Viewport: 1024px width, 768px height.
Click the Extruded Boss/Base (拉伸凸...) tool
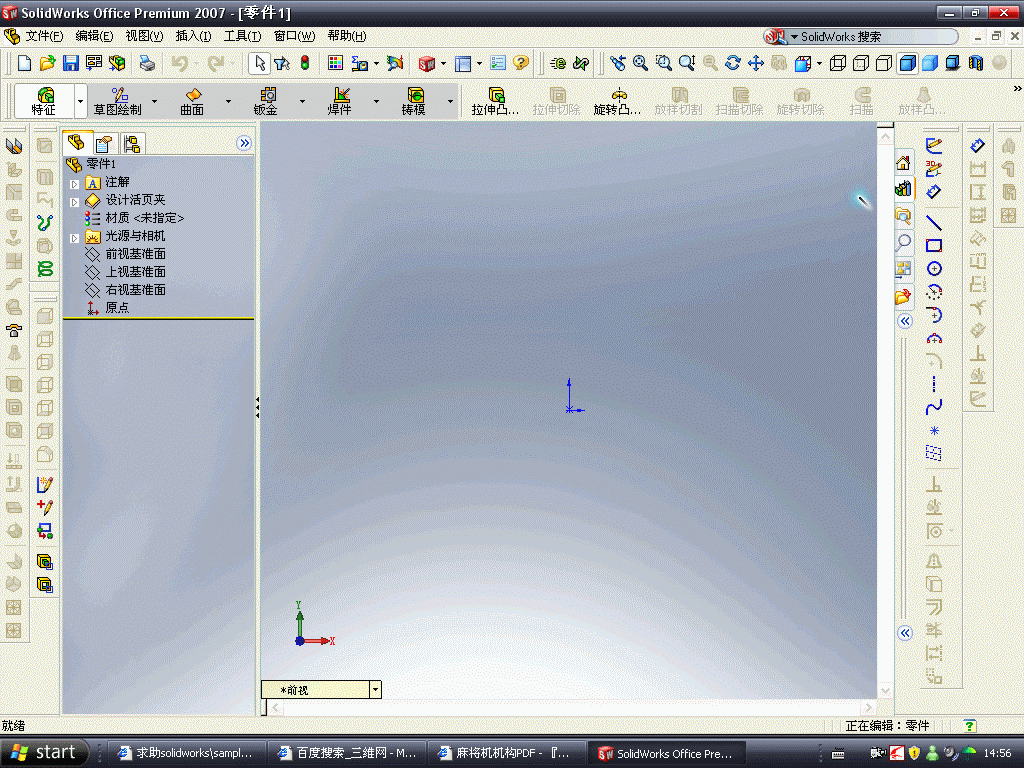point(495,101)
